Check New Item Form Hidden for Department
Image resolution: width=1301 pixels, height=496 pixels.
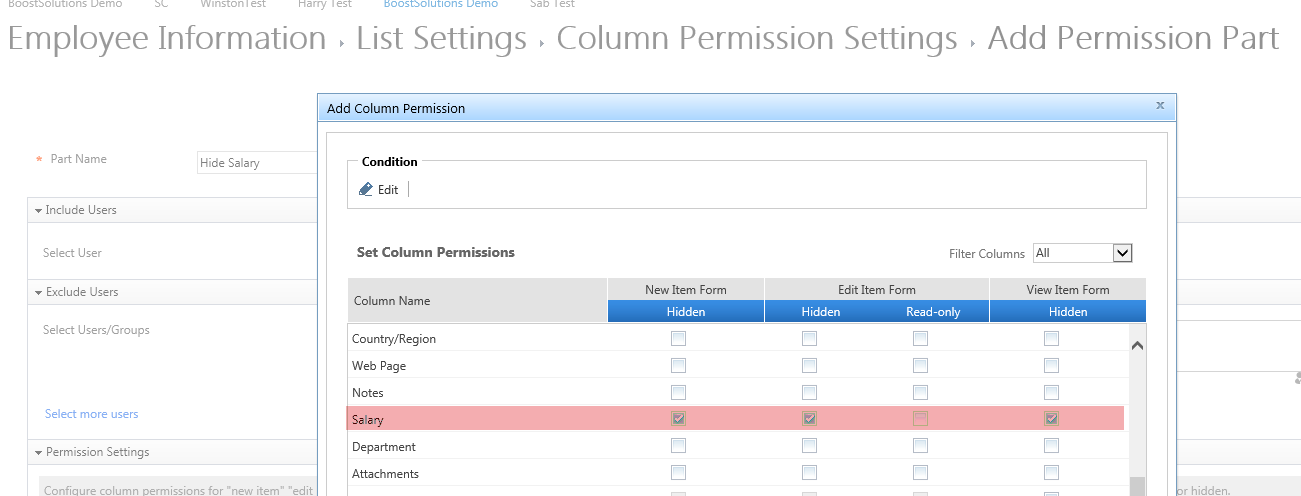pos(678,446)
